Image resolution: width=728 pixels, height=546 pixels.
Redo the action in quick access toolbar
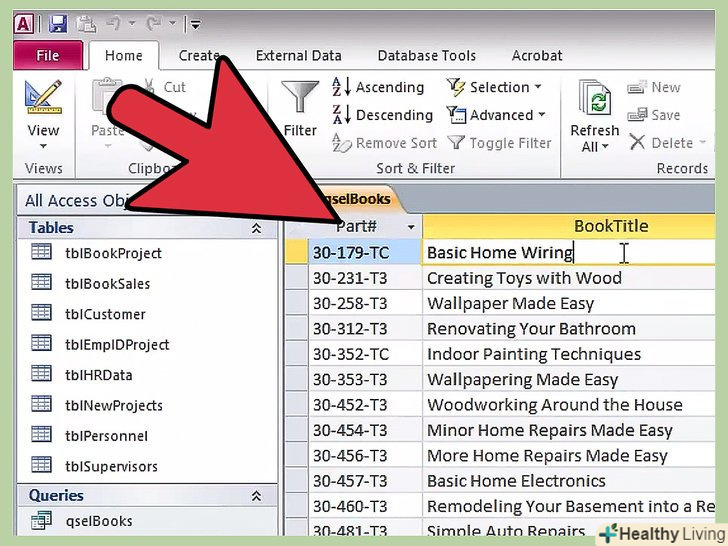(x=154, y=23)
